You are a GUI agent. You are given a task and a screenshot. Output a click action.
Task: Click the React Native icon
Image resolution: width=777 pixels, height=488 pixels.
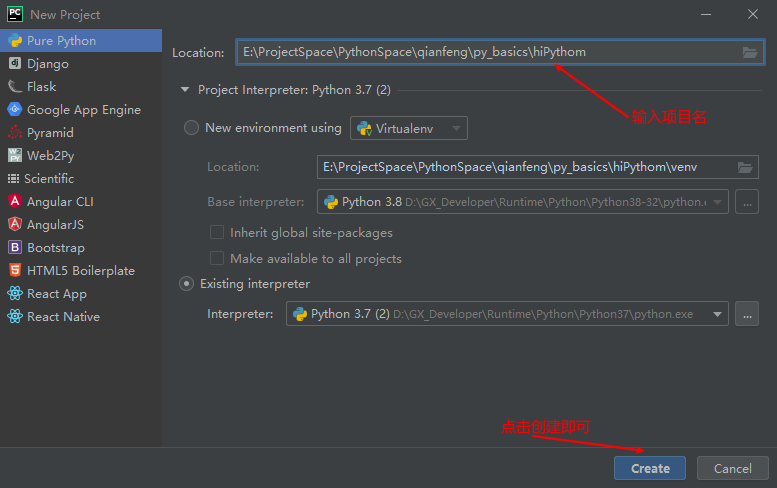[x=15, y=316]
